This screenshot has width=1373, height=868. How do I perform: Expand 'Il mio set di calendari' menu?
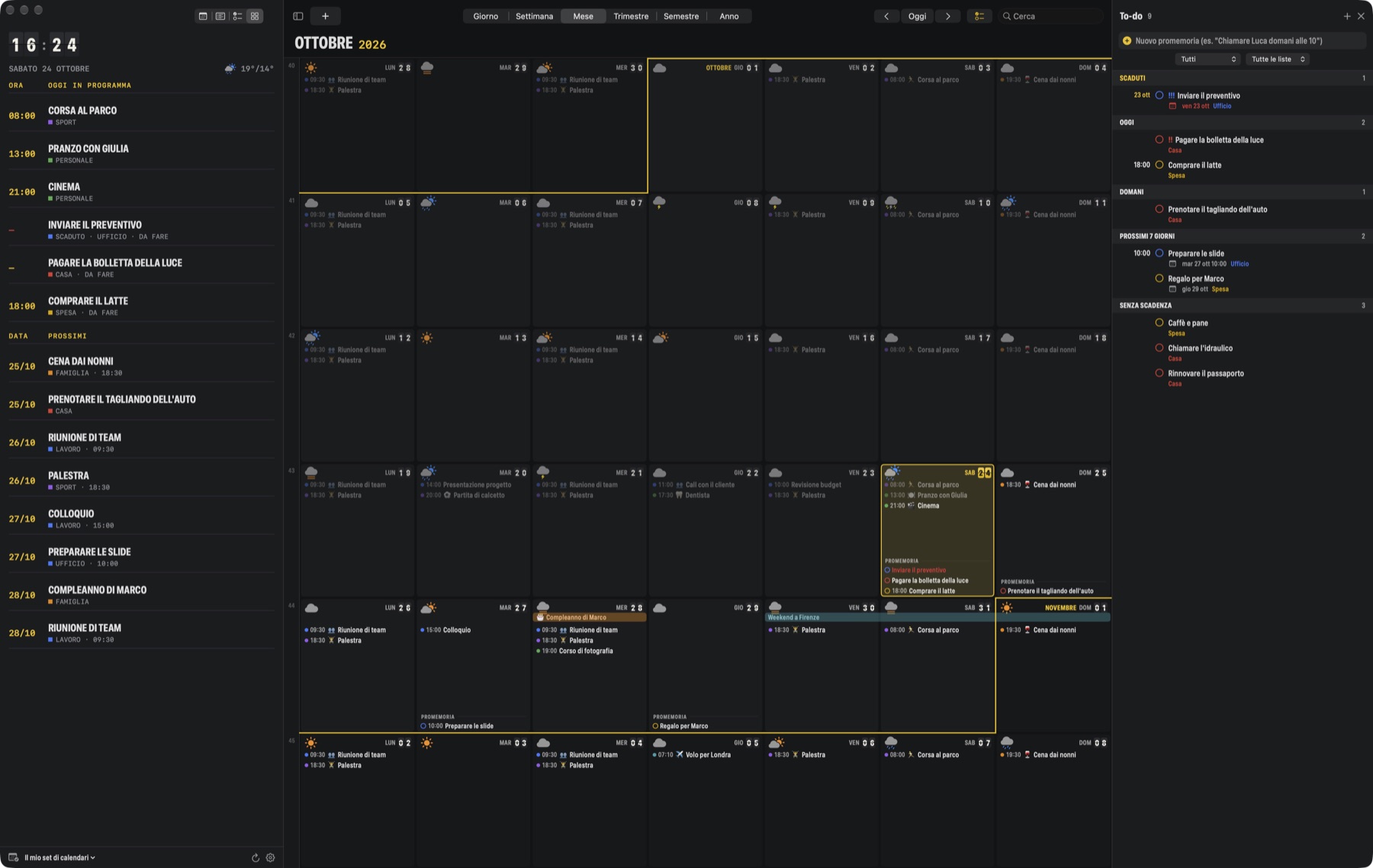click(59, 857)
